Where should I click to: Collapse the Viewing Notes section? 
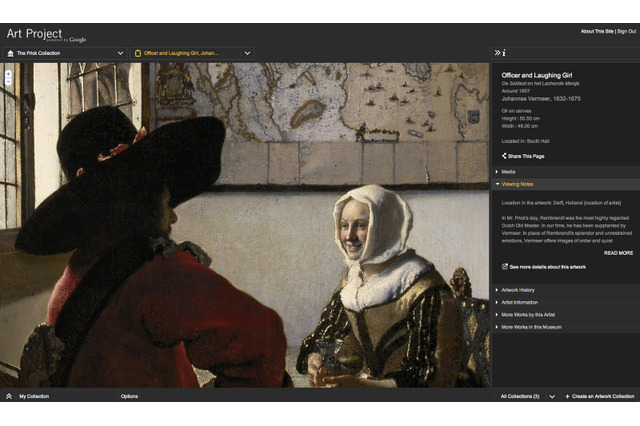pyautogui.click(x=517, y=184)
